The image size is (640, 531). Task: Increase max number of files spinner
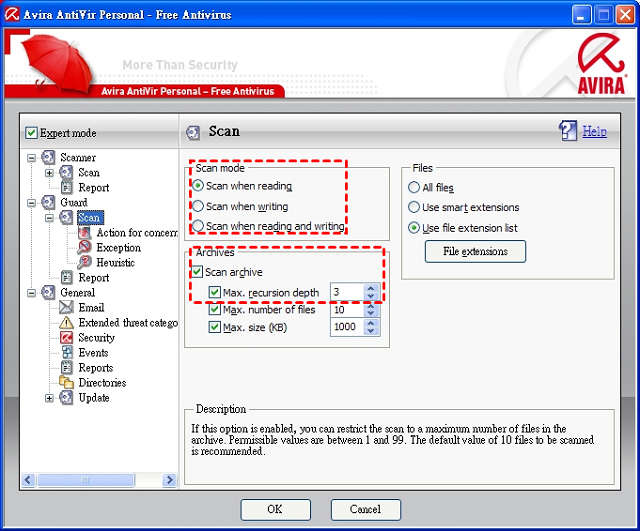(371, 306)
